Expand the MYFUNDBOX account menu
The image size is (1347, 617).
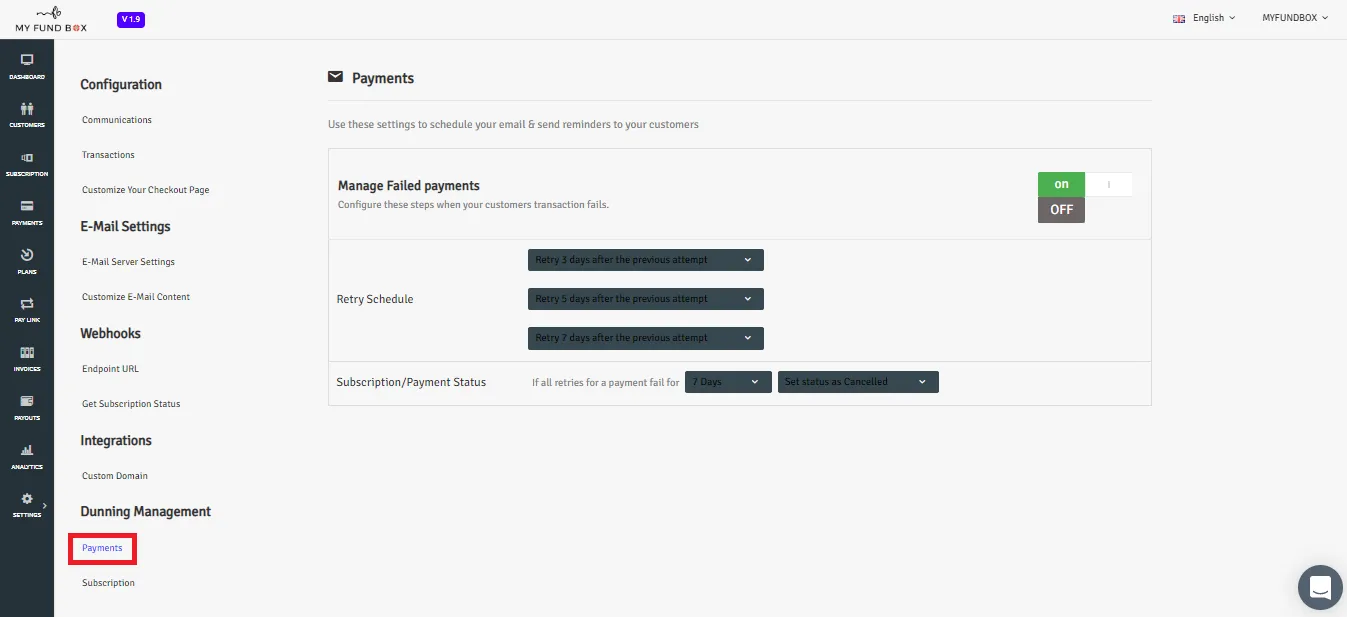(1295, 18)
